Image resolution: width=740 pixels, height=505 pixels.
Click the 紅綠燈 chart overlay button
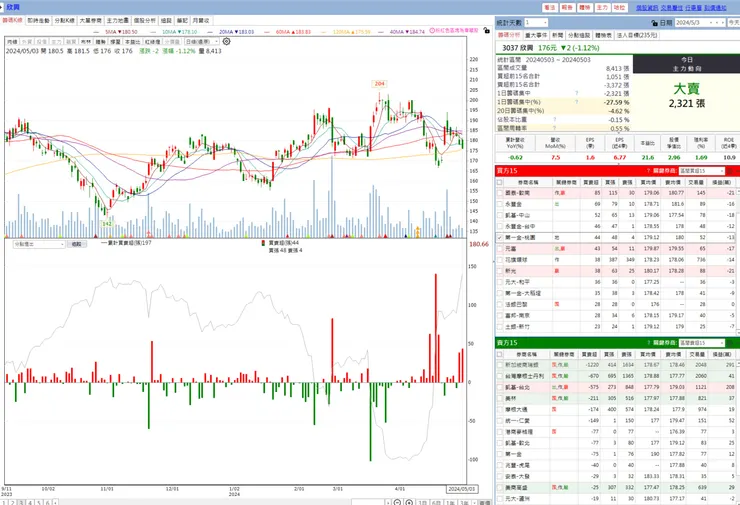click(152, 42)
